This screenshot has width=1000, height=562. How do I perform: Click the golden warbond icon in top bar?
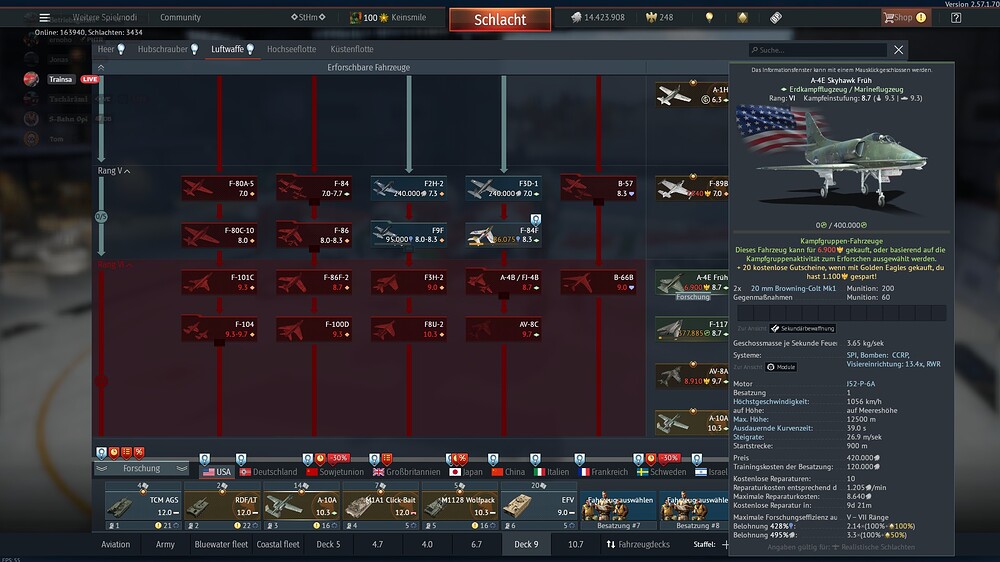(x=742, y=18)
